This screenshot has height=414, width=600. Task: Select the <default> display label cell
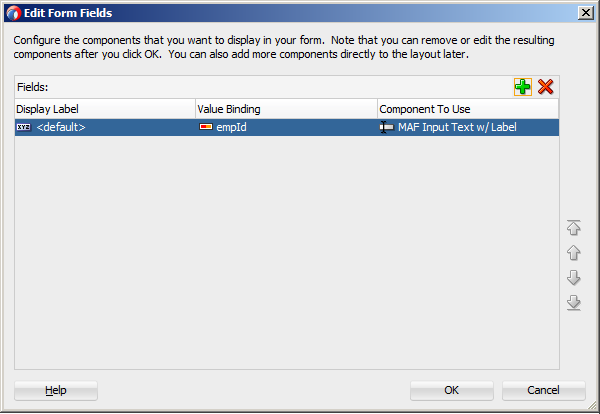tap(105, 127)
